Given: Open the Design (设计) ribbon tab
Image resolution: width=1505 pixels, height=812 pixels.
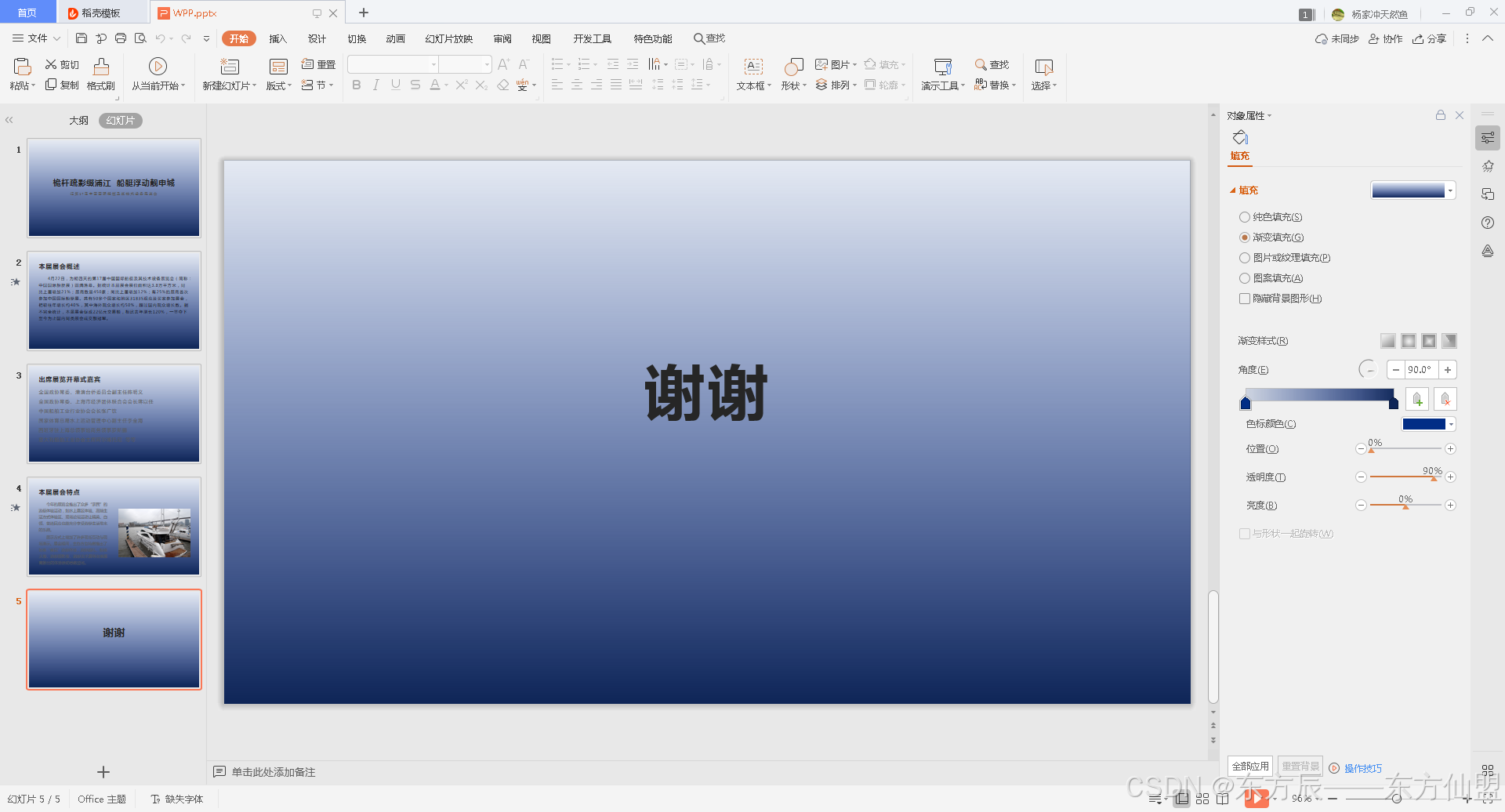Looking at the screenshot, I should tap(317, 38).
